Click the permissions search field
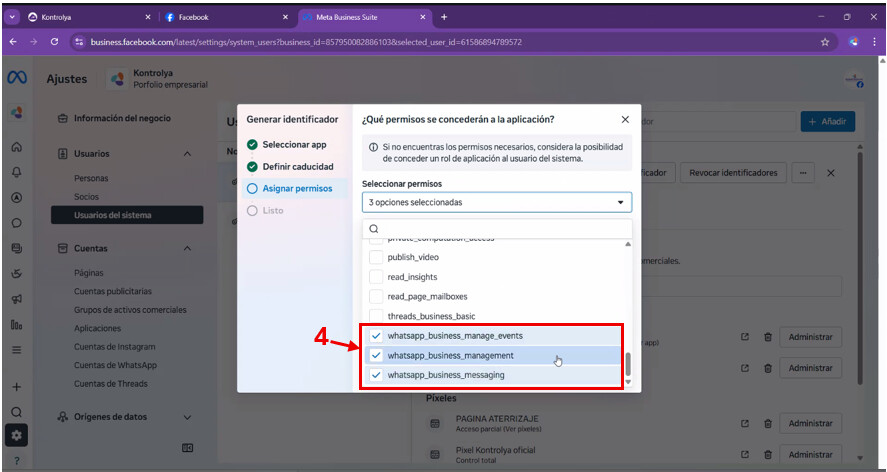The image size is (887, 472). pos(496,228)
